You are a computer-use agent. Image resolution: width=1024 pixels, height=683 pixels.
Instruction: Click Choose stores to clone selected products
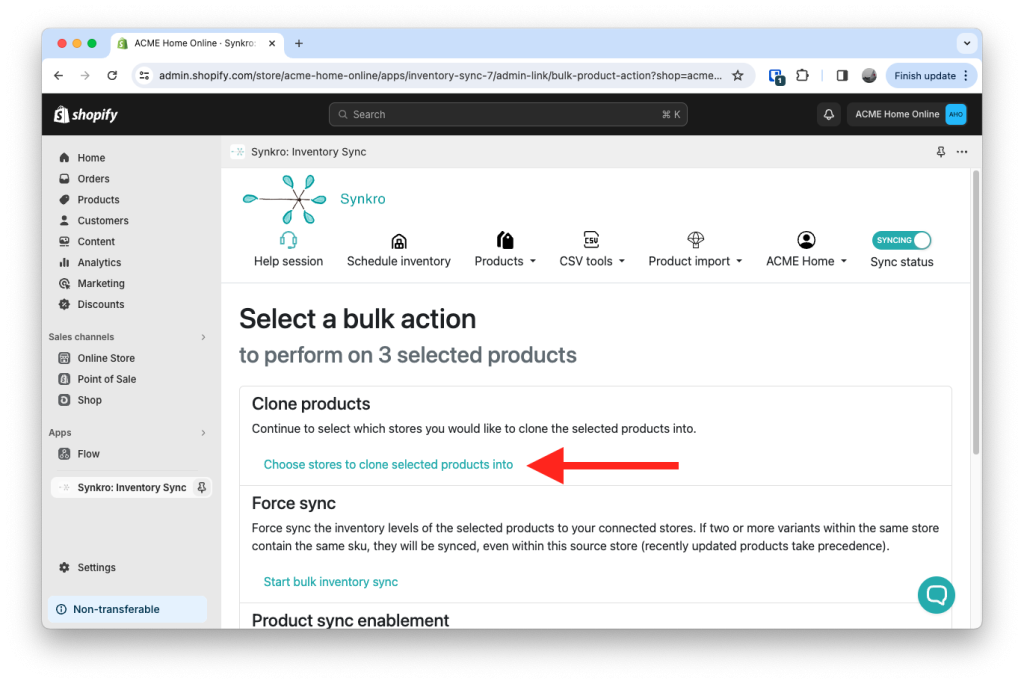coord(388,465)
